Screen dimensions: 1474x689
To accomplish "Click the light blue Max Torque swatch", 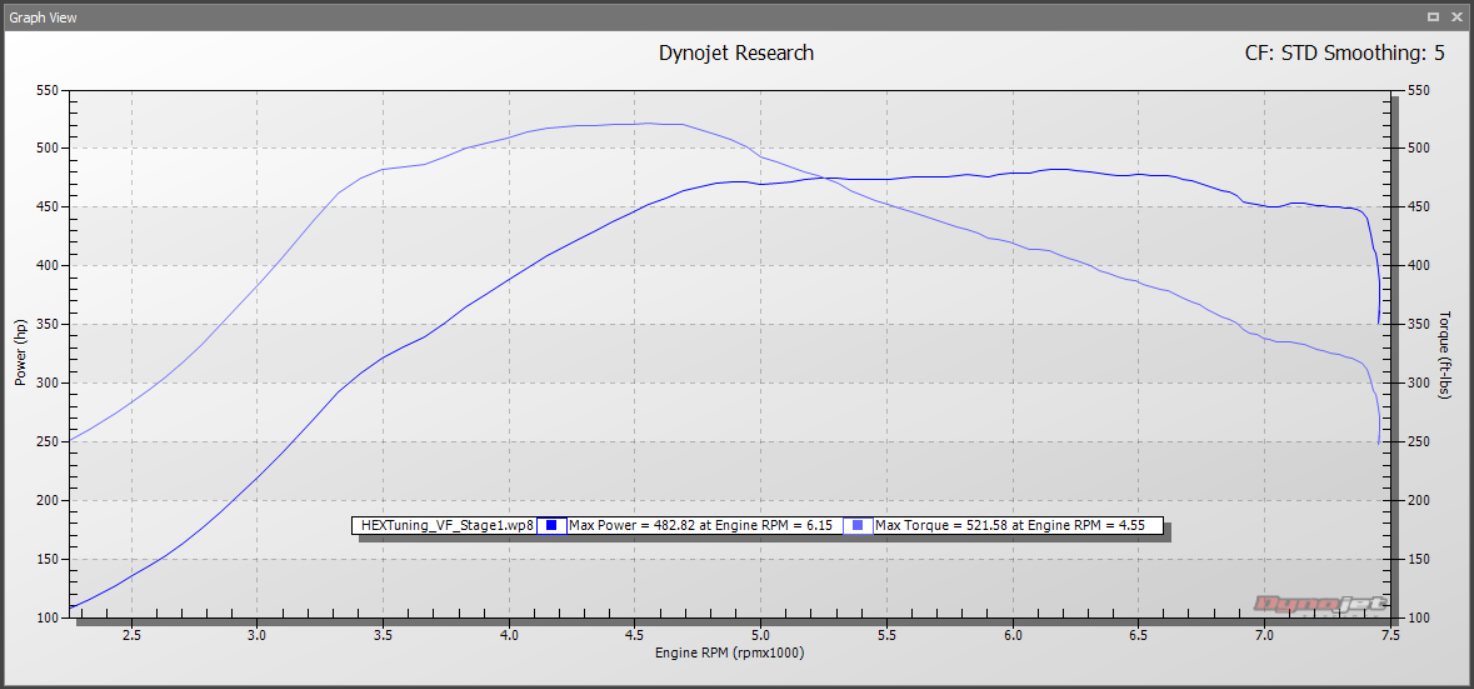I will tap(857, 525).
